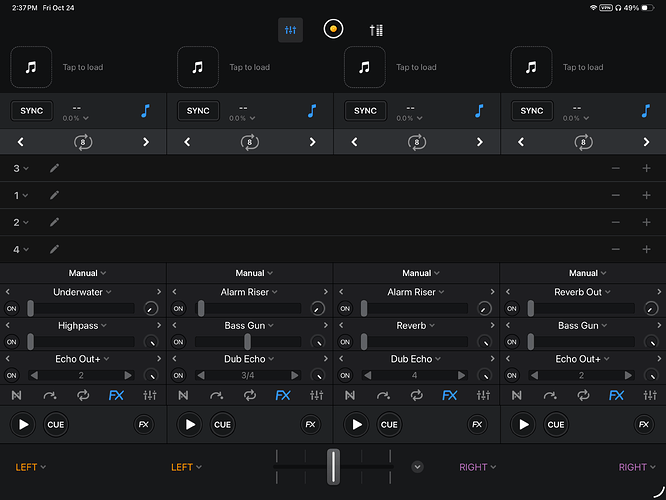Image resolution: width=666 pixels, height=500 pixels.
Task: Tap the music note to load first deck
Action: (30, 67)
